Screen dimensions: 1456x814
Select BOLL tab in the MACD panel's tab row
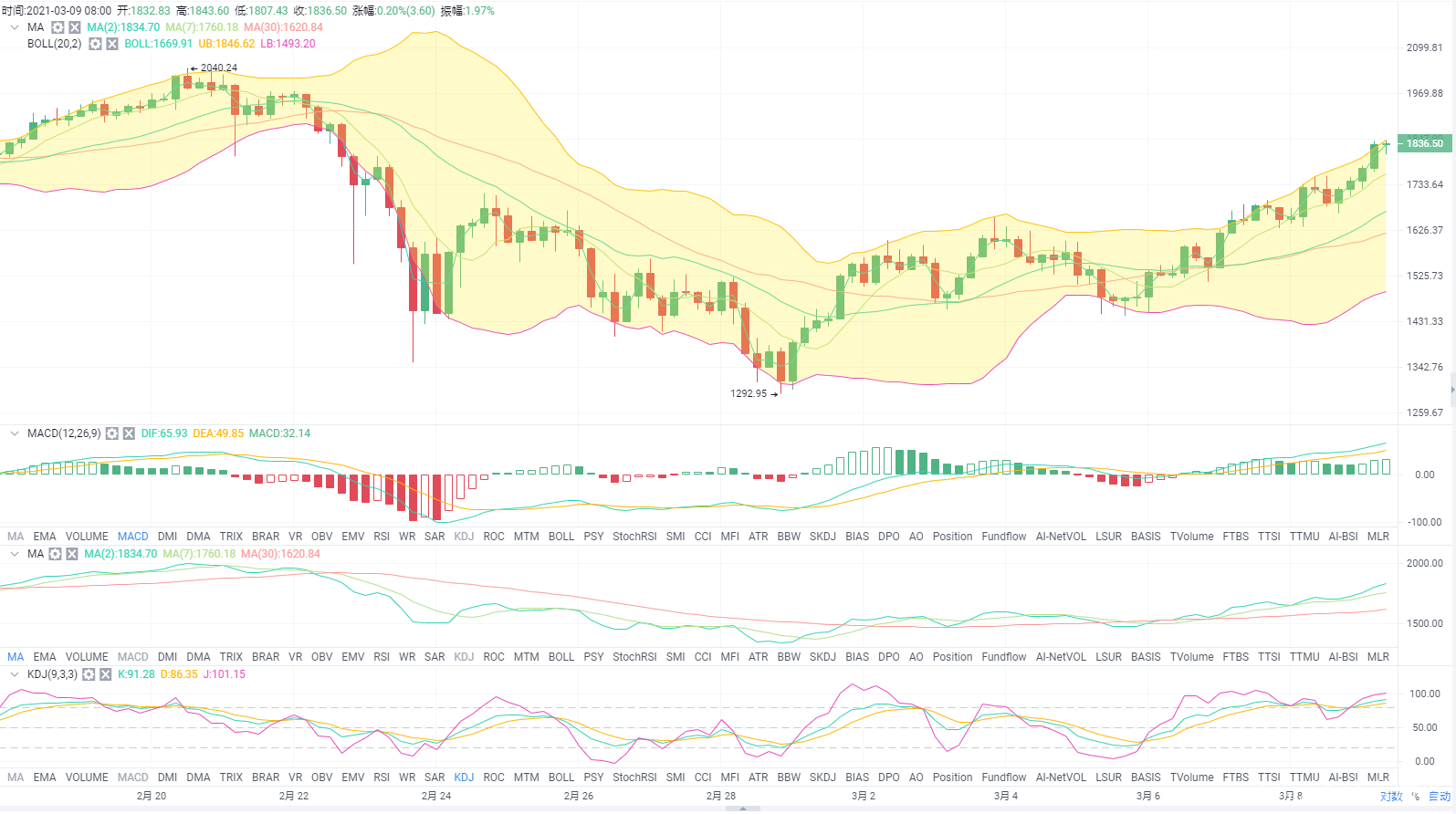[561, 537]
